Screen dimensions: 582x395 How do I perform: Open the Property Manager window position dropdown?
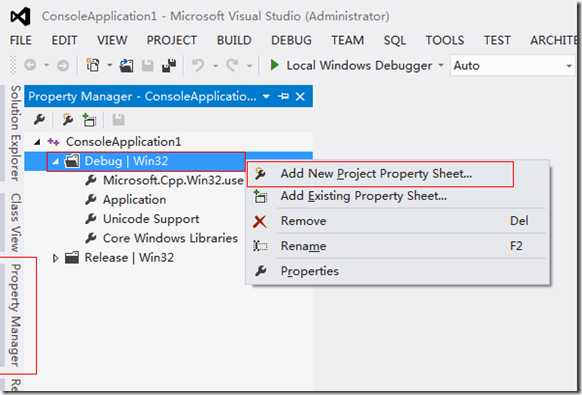tap(266, 97)
